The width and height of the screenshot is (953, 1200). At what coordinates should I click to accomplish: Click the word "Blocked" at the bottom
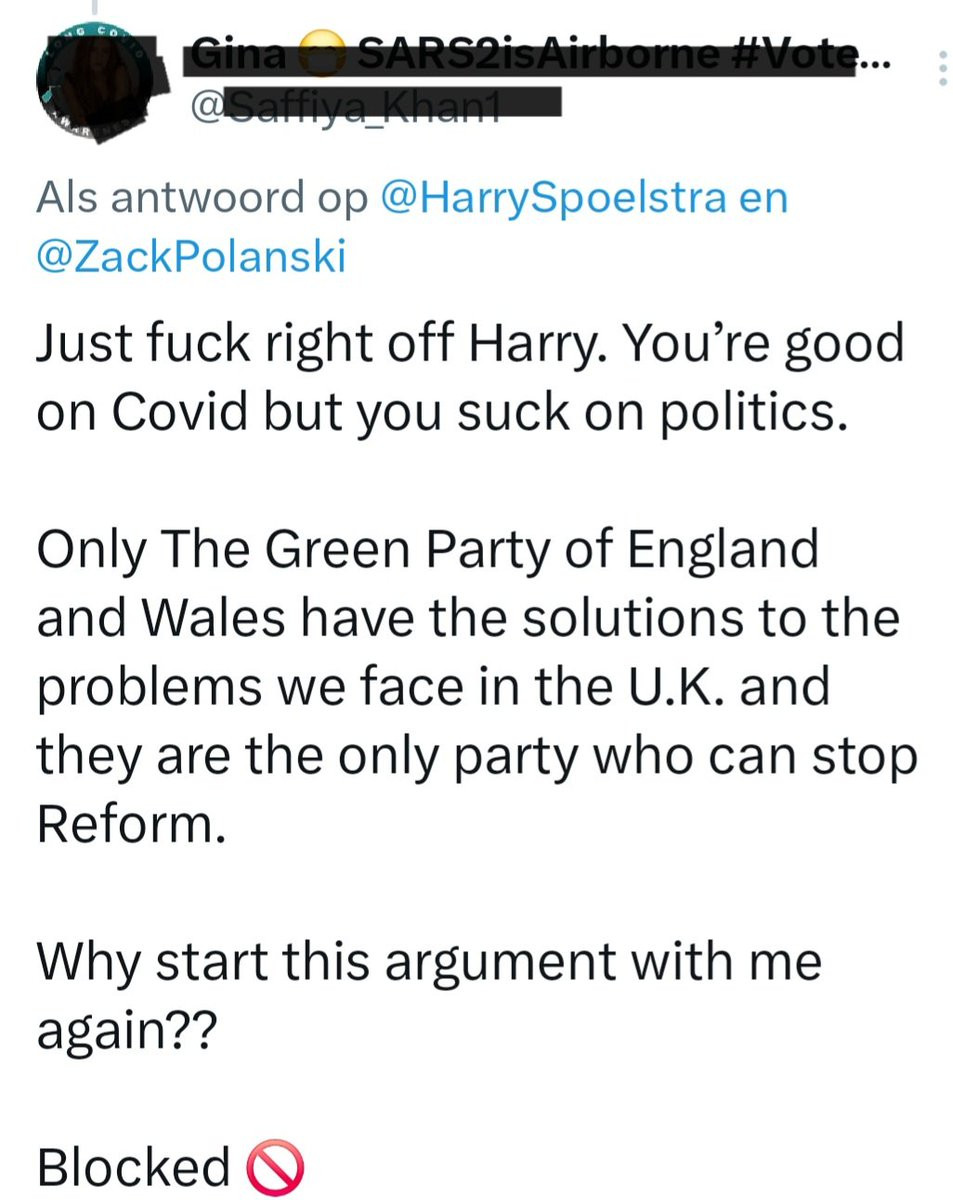click(134, 1167)
